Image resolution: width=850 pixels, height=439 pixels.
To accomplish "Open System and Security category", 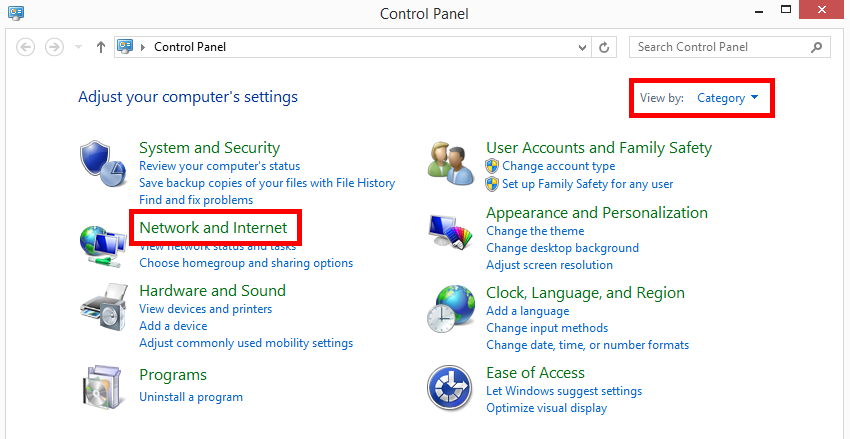I will tap(209, 147).
